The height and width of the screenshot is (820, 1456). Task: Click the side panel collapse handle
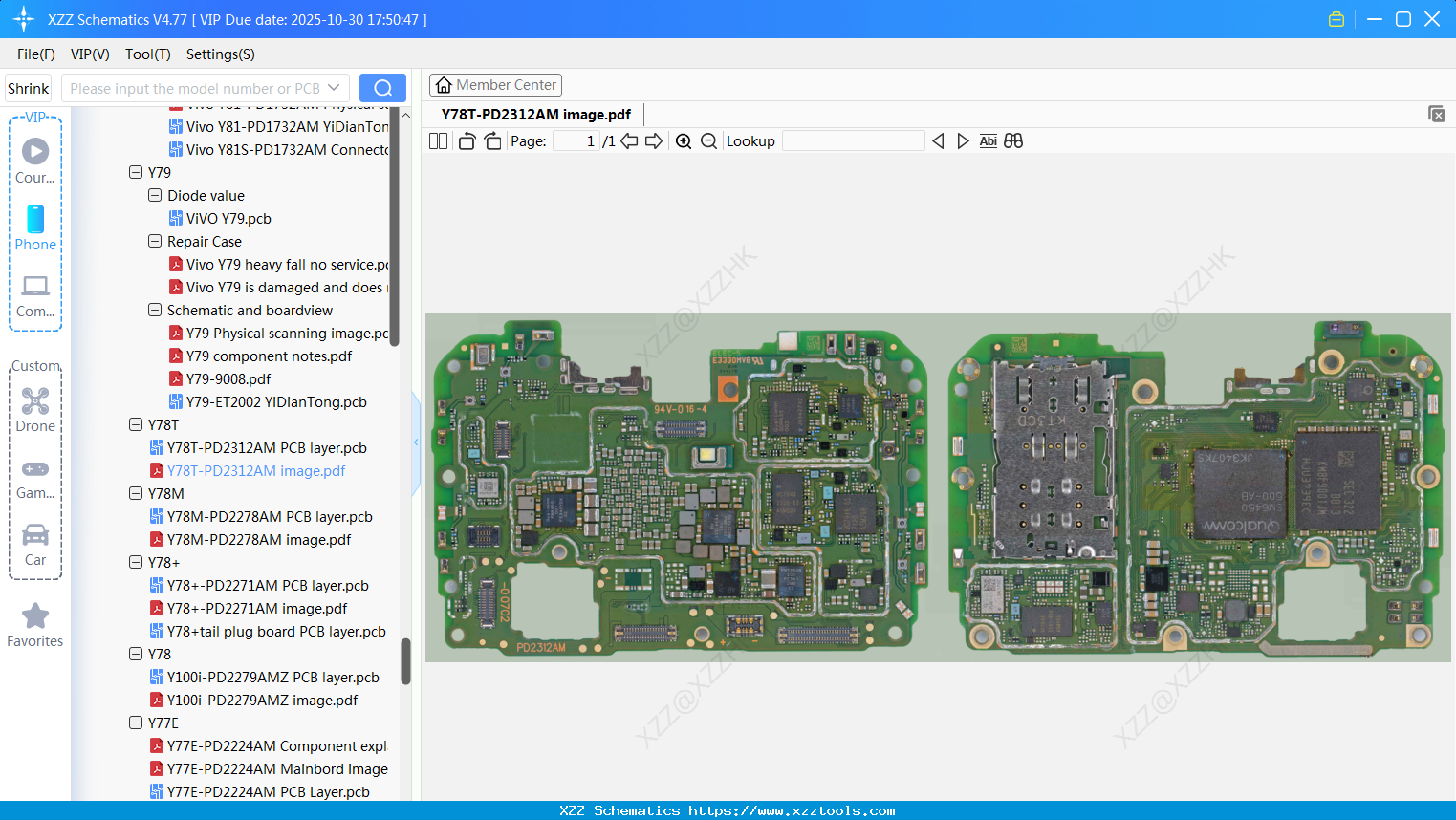416,442
